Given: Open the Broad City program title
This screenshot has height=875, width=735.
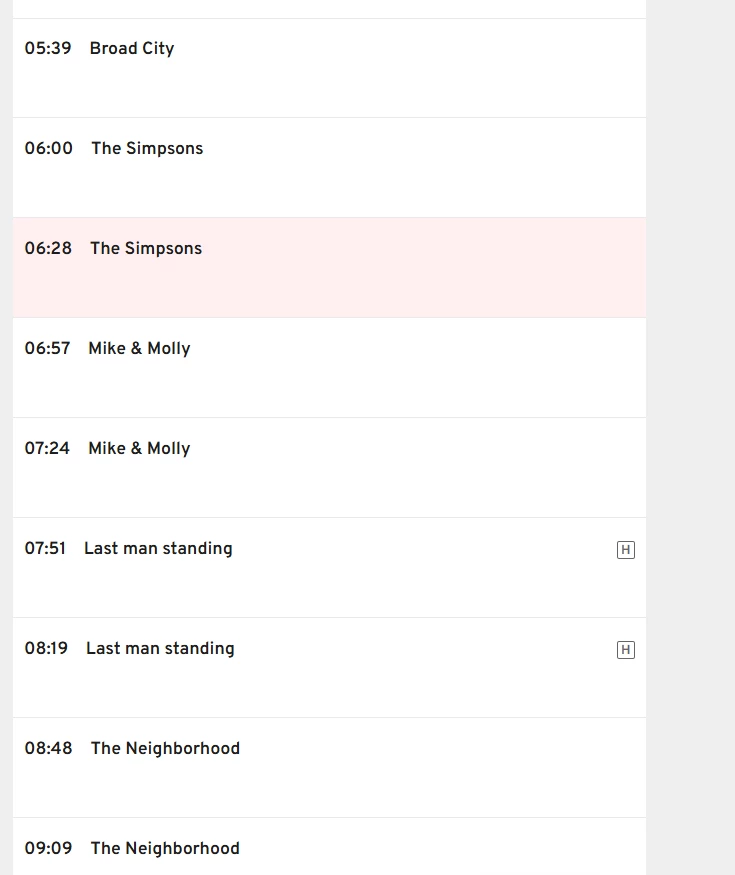Looking at the screenshot, I should point(132,48).
